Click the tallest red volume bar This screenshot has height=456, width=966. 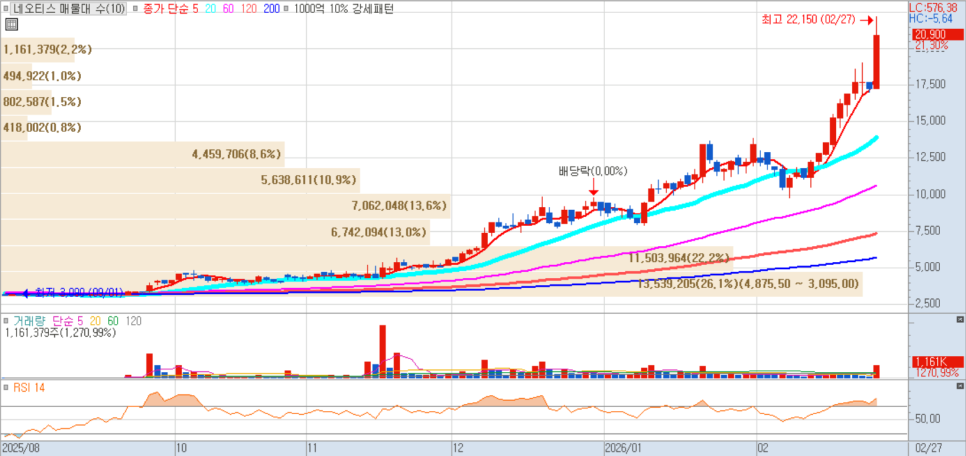(x=383, y=351)
